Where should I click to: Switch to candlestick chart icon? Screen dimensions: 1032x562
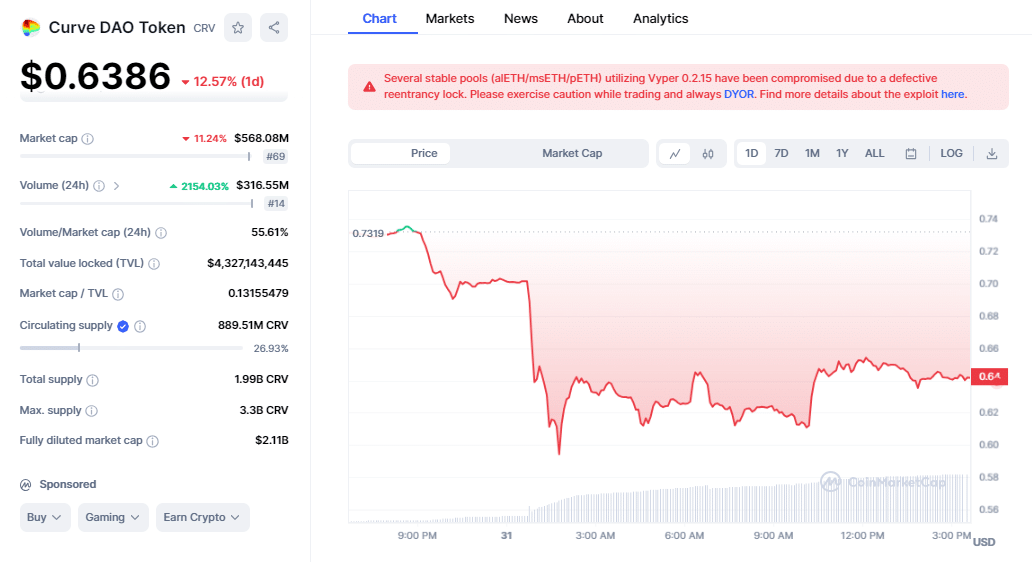(708, 154)
